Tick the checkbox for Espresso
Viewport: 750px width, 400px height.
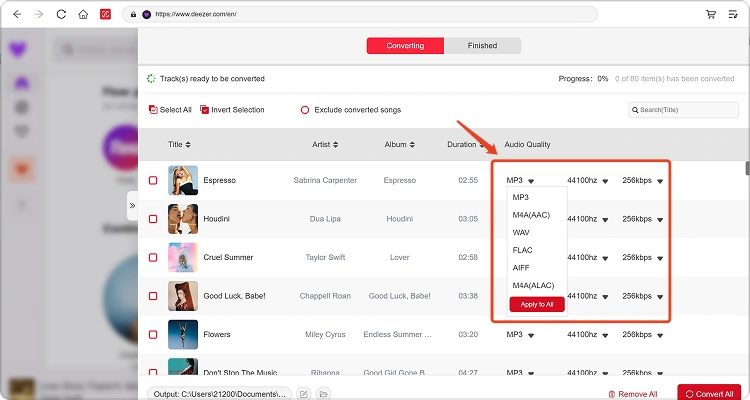(153, 180)
